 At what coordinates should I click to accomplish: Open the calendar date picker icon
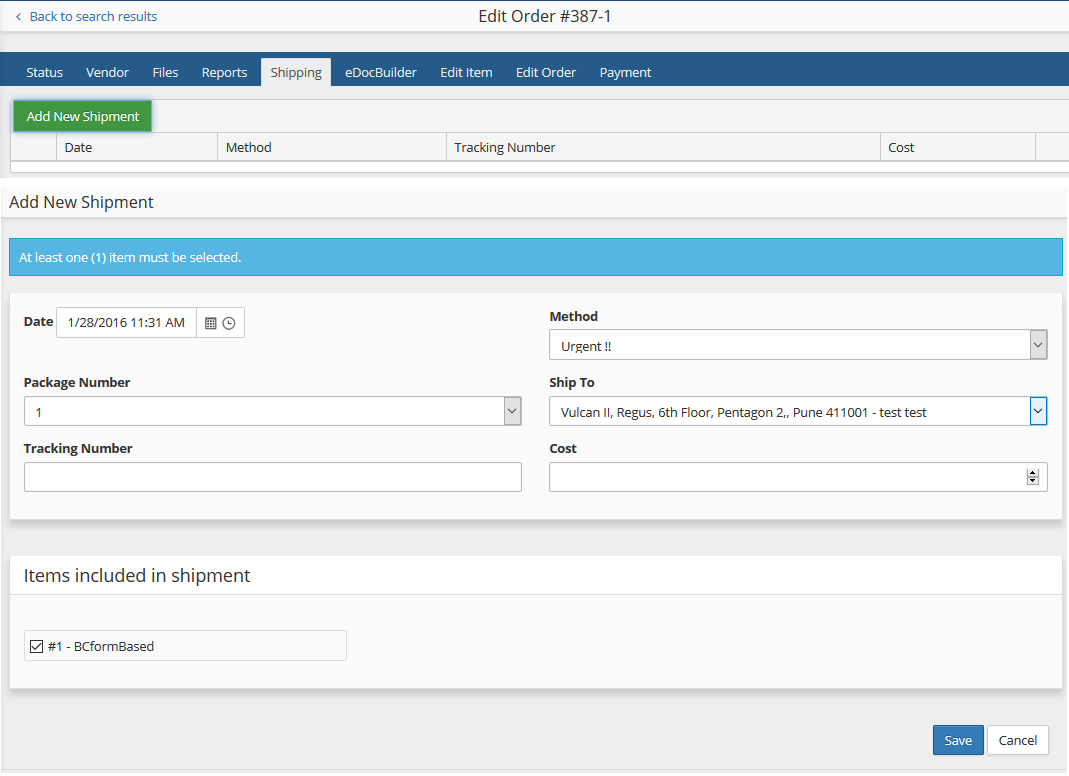pyautogui.click(x=210, y=323)
